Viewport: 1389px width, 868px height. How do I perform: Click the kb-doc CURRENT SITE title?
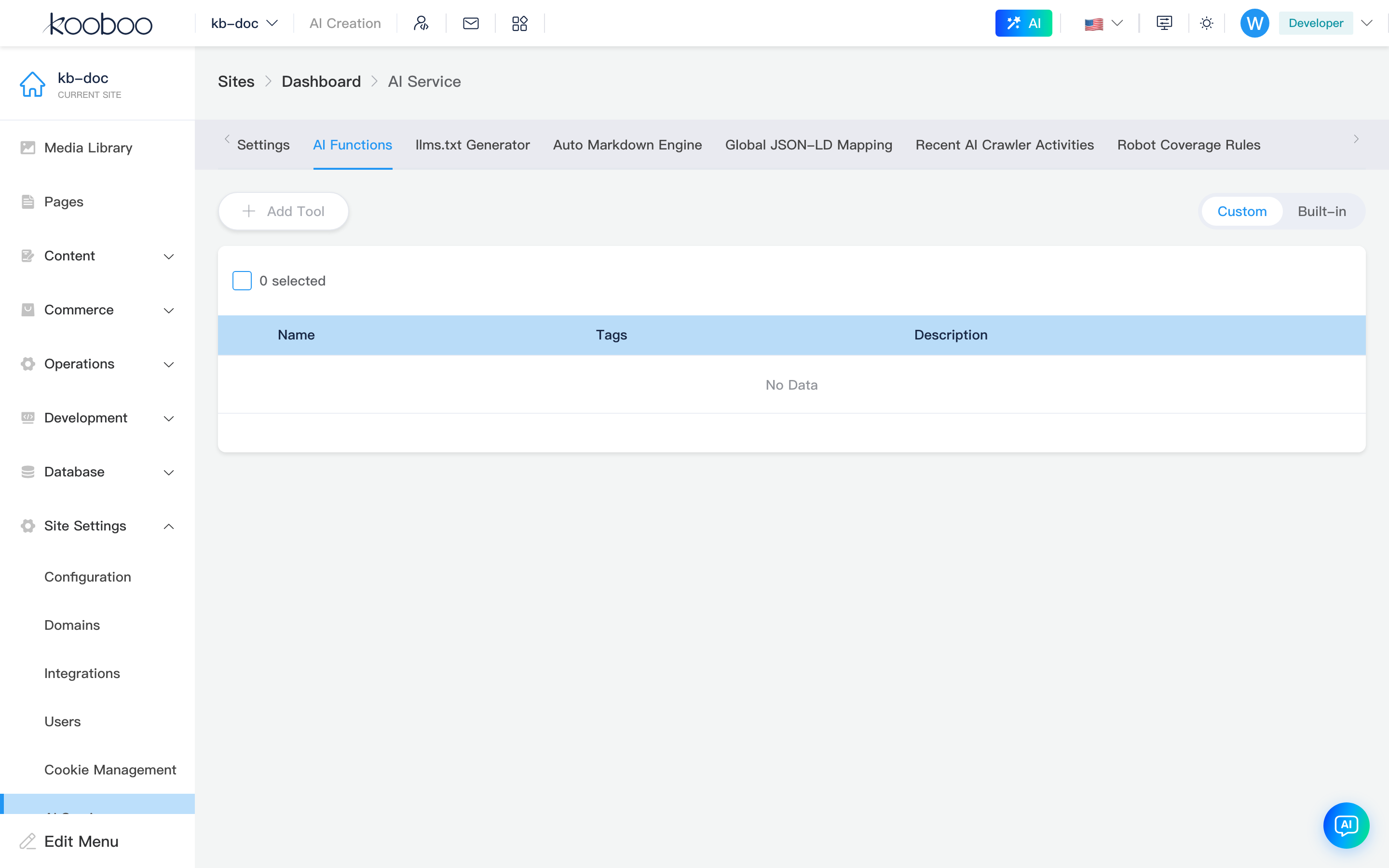89,84
